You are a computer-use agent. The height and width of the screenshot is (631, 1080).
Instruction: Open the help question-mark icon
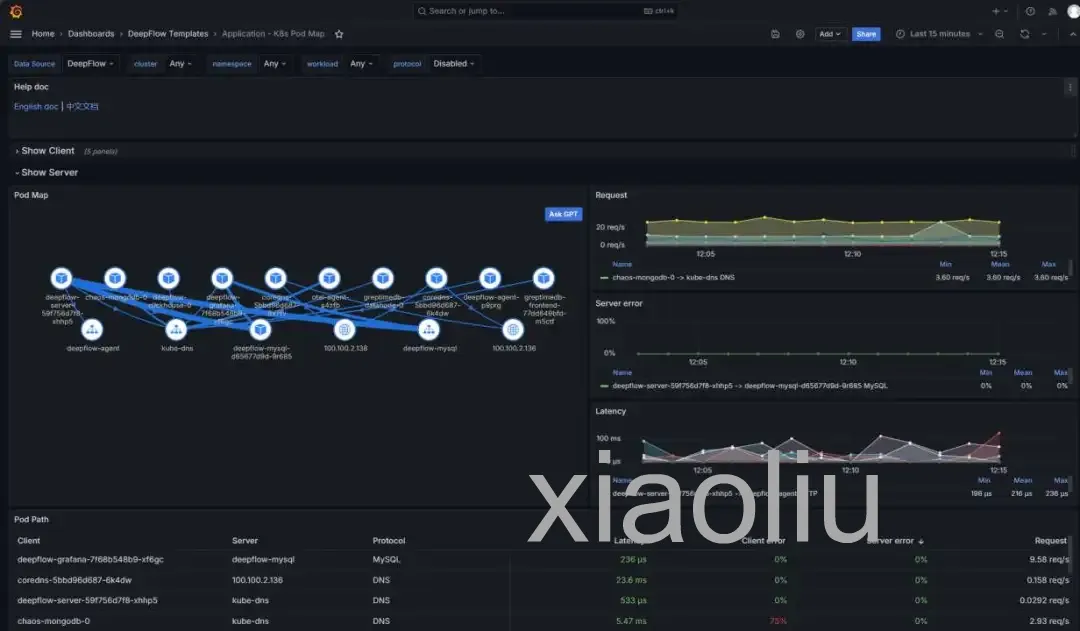1030,11
